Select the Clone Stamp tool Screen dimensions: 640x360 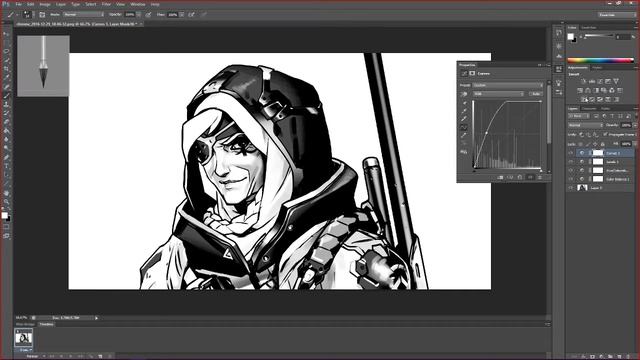tap(6, 104)
